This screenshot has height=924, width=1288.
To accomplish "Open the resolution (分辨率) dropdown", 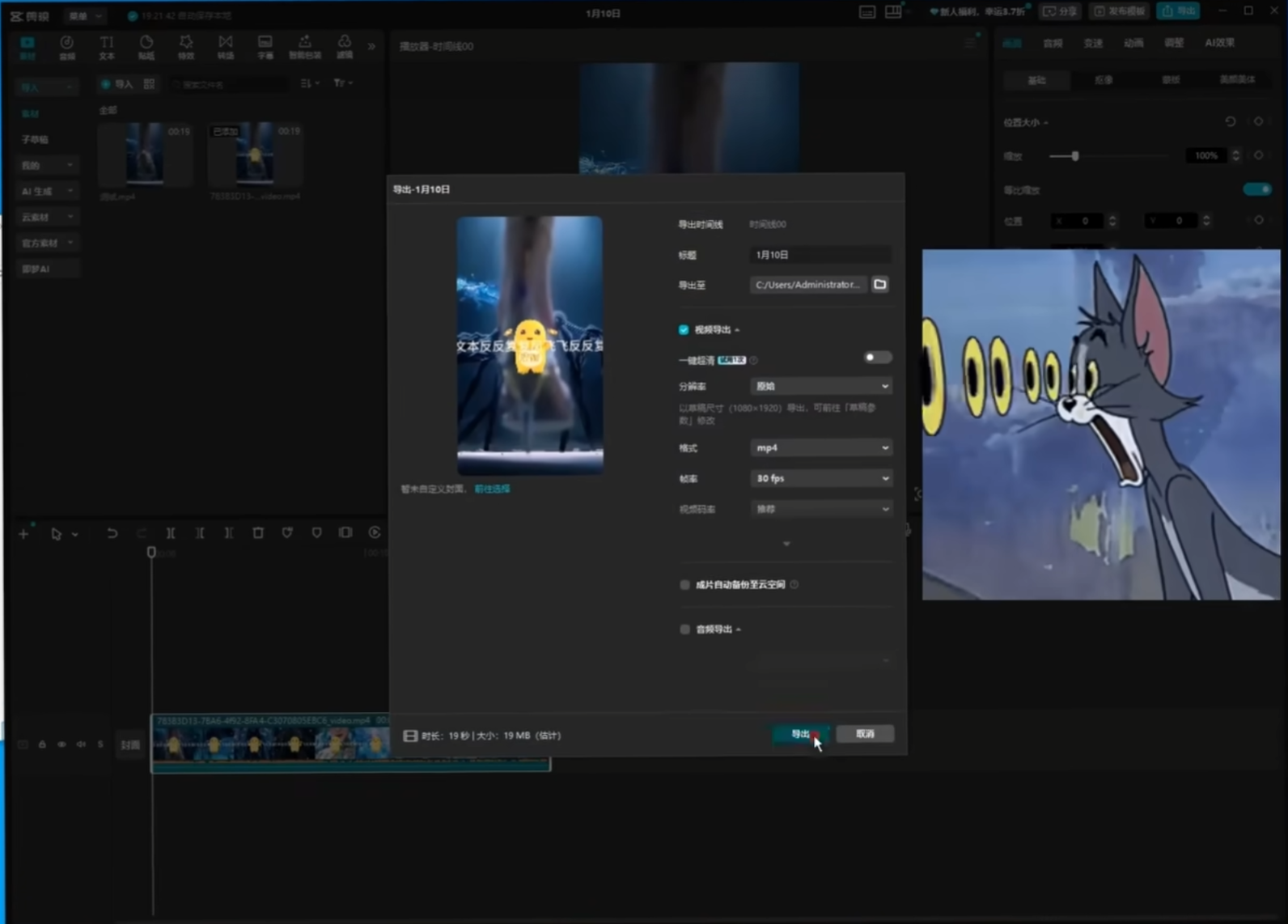I will (821, 387).
